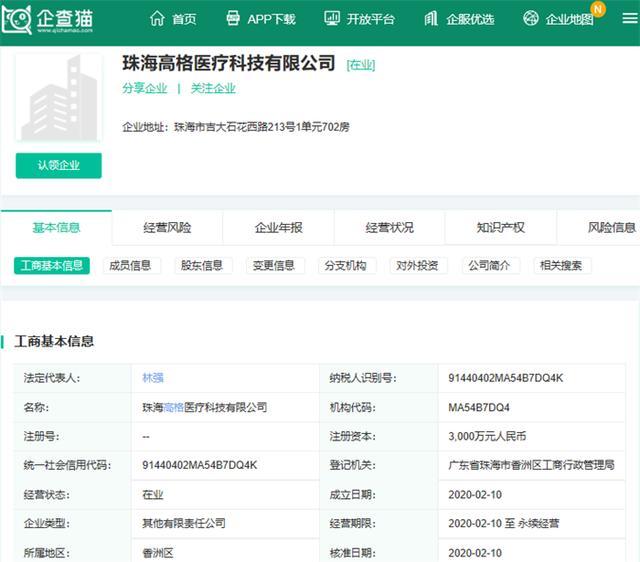
Task: Jump to the 分支机构 section
Action: pos(346,266)
